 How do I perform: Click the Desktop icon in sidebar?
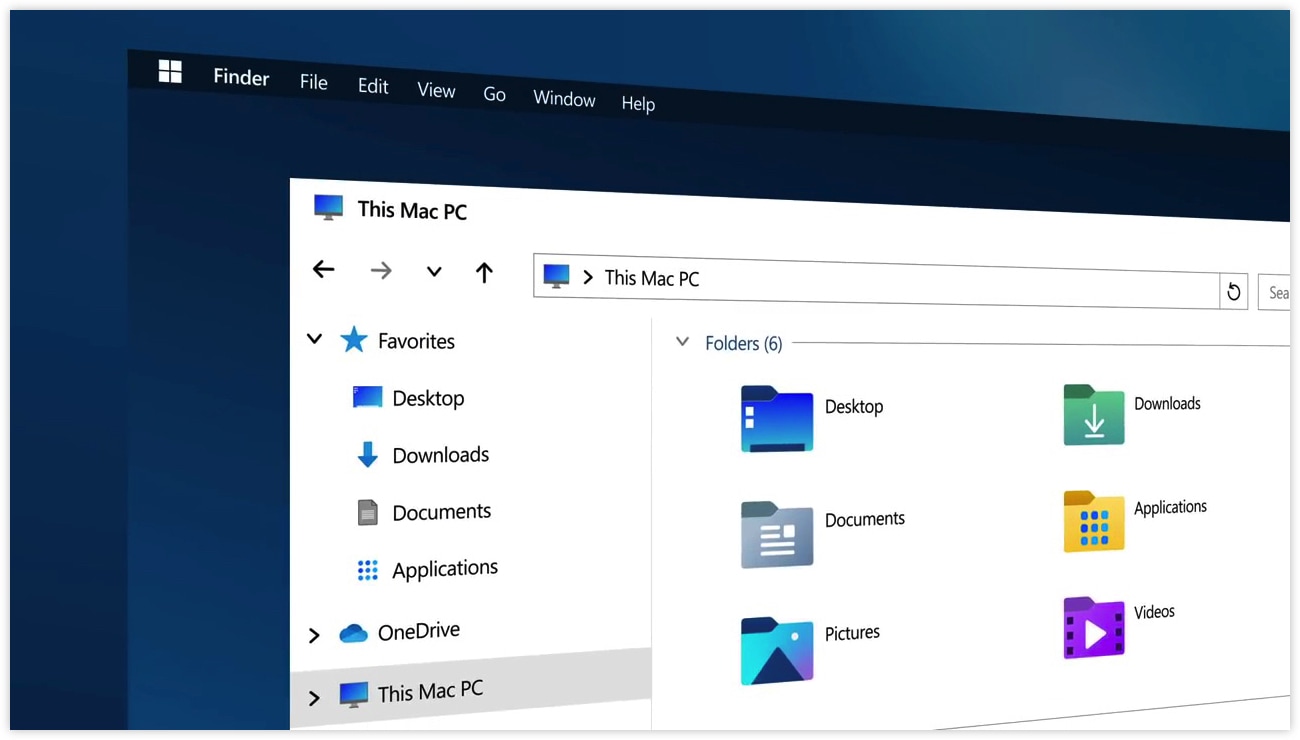click(368, 397)
